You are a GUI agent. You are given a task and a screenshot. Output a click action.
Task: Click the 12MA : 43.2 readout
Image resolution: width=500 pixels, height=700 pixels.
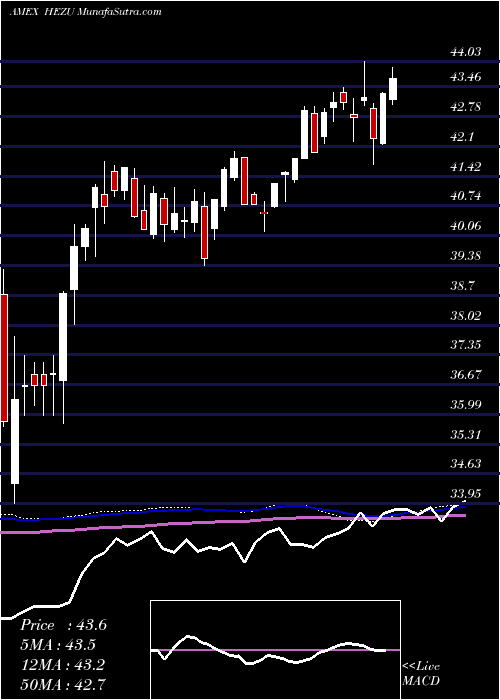(x=62, y=665)
